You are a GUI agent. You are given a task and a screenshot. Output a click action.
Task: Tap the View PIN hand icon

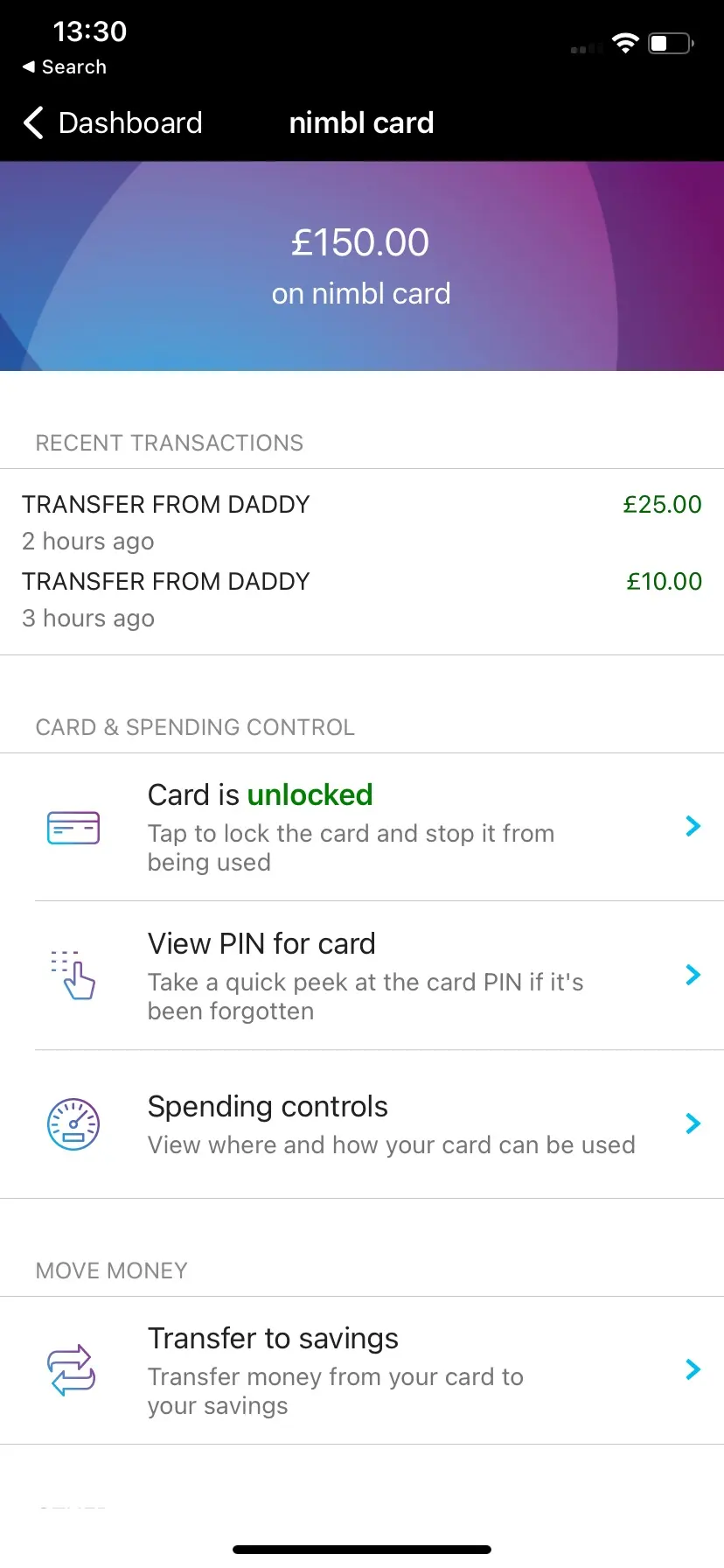tap(73, 975)
